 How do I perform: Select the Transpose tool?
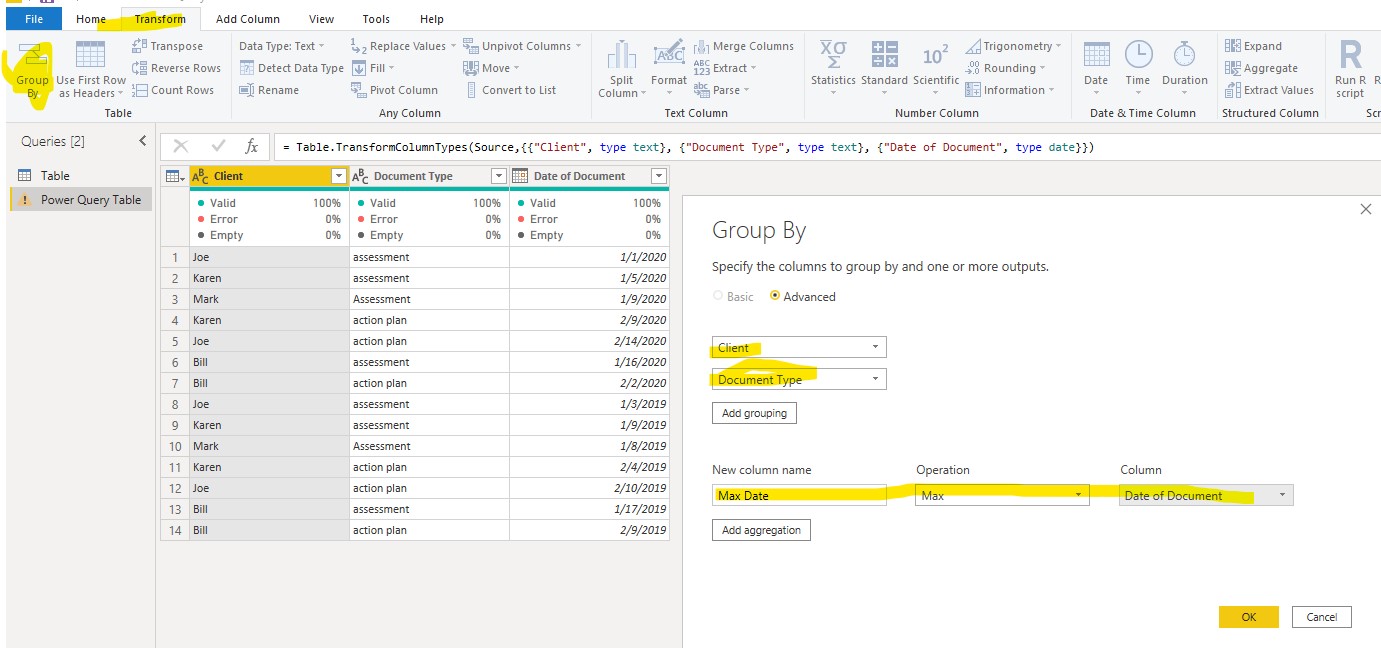pyautogui.click(x=167, y=46)
